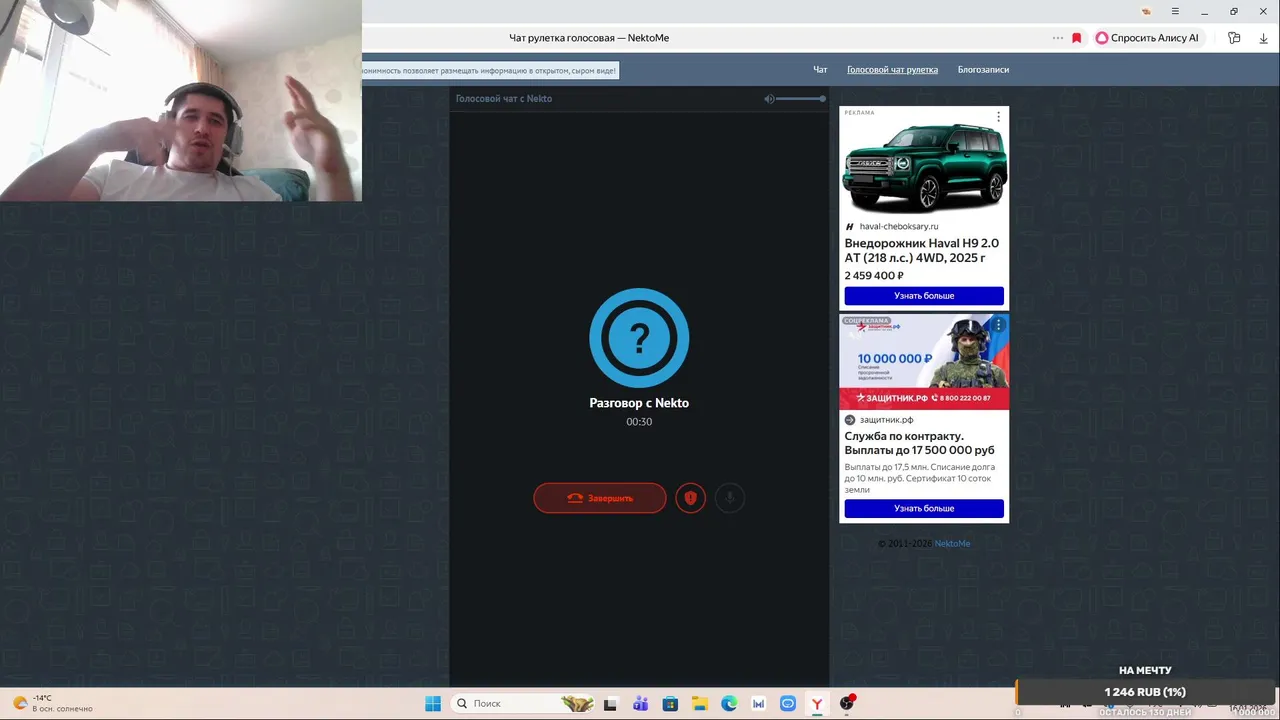Click the Голосовой чат с Nekto header

(504, 99)
